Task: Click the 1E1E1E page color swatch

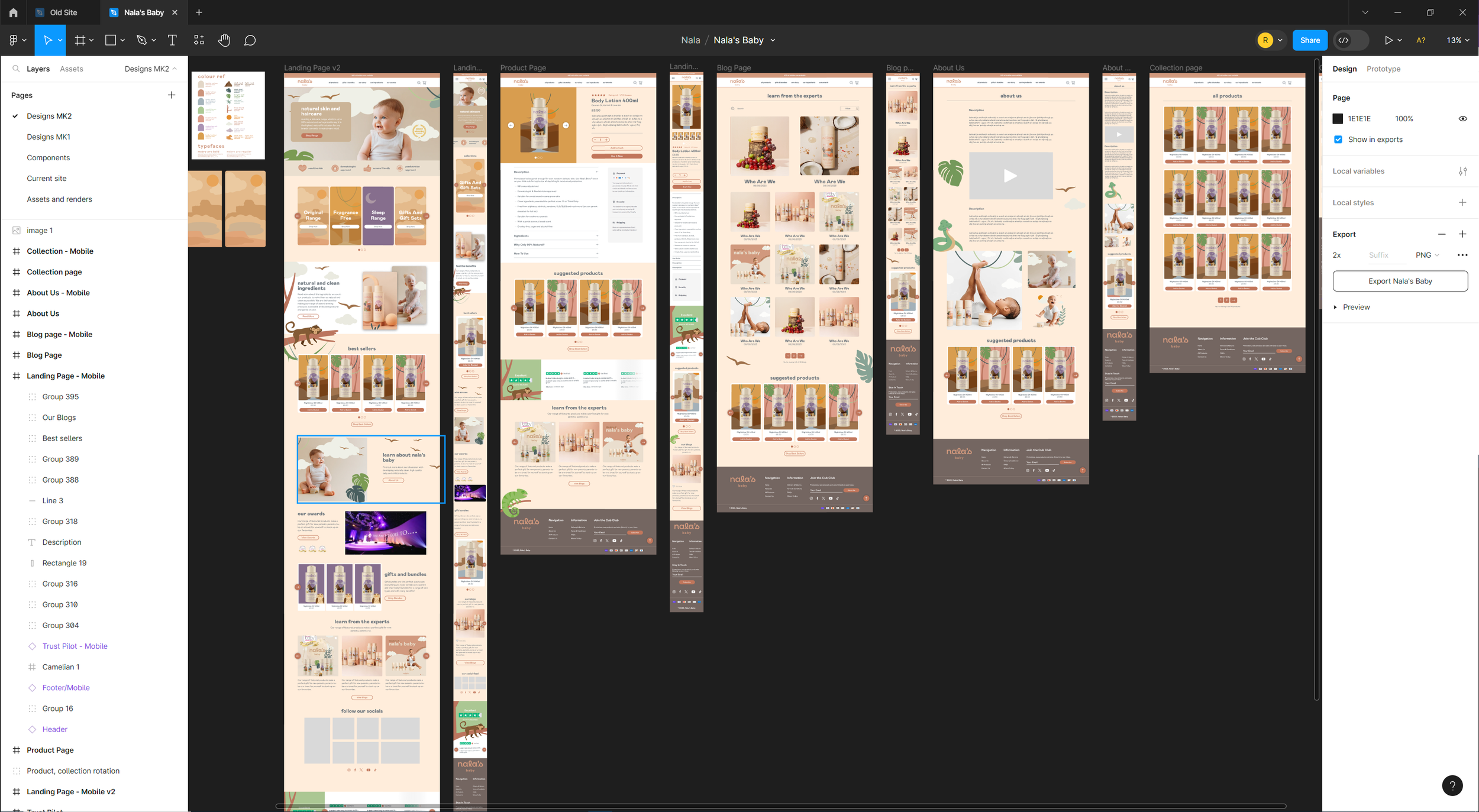Action: (x=1338, y=119)
